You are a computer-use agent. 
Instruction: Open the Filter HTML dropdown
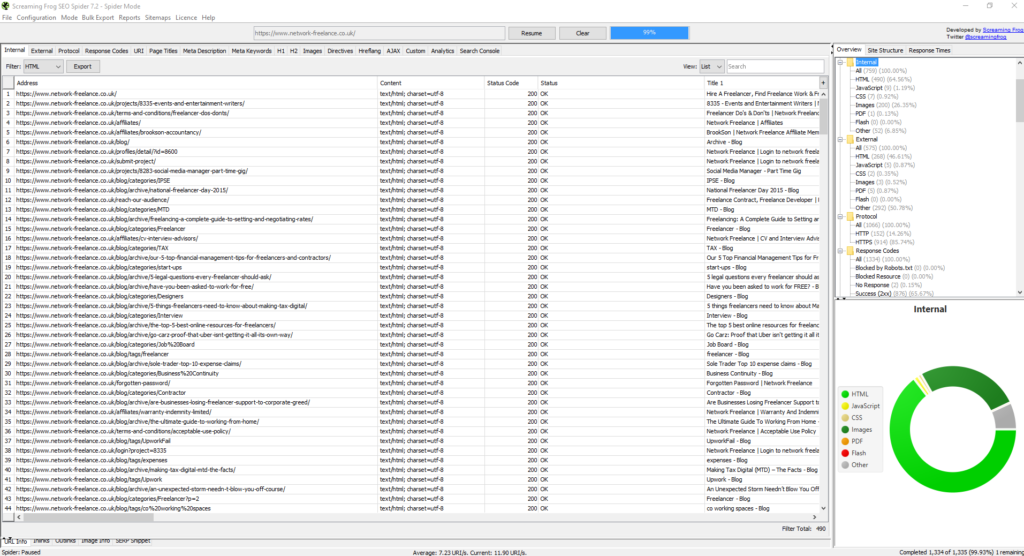[43, 67]
